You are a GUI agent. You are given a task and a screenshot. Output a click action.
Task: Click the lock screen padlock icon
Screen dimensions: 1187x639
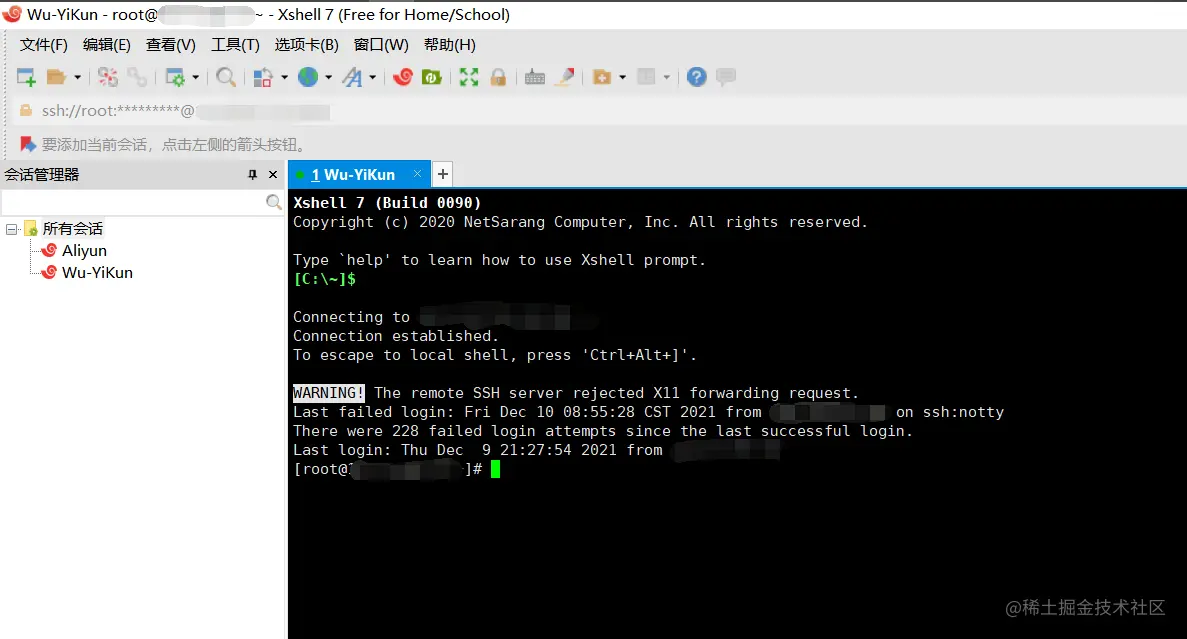(x=497, y=76)
